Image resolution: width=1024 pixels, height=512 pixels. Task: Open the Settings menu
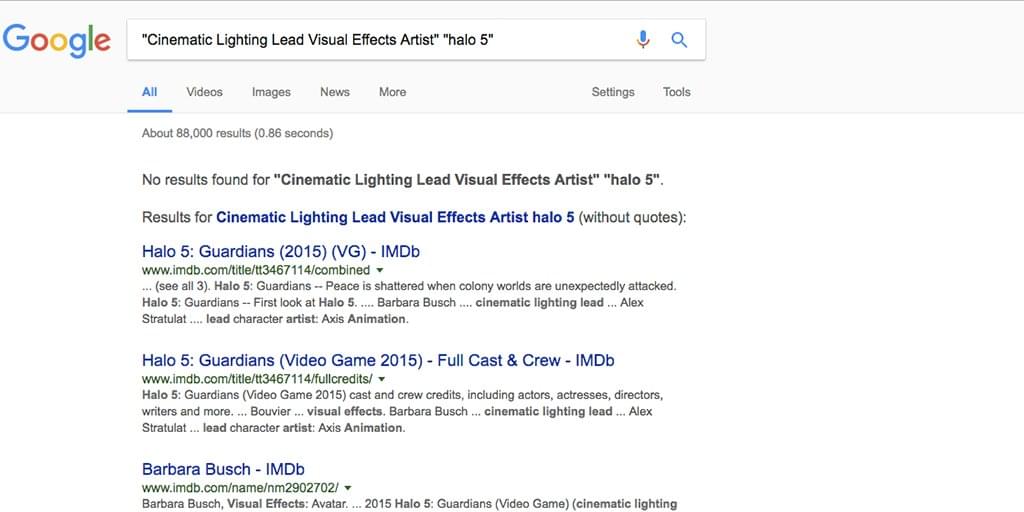613,92
